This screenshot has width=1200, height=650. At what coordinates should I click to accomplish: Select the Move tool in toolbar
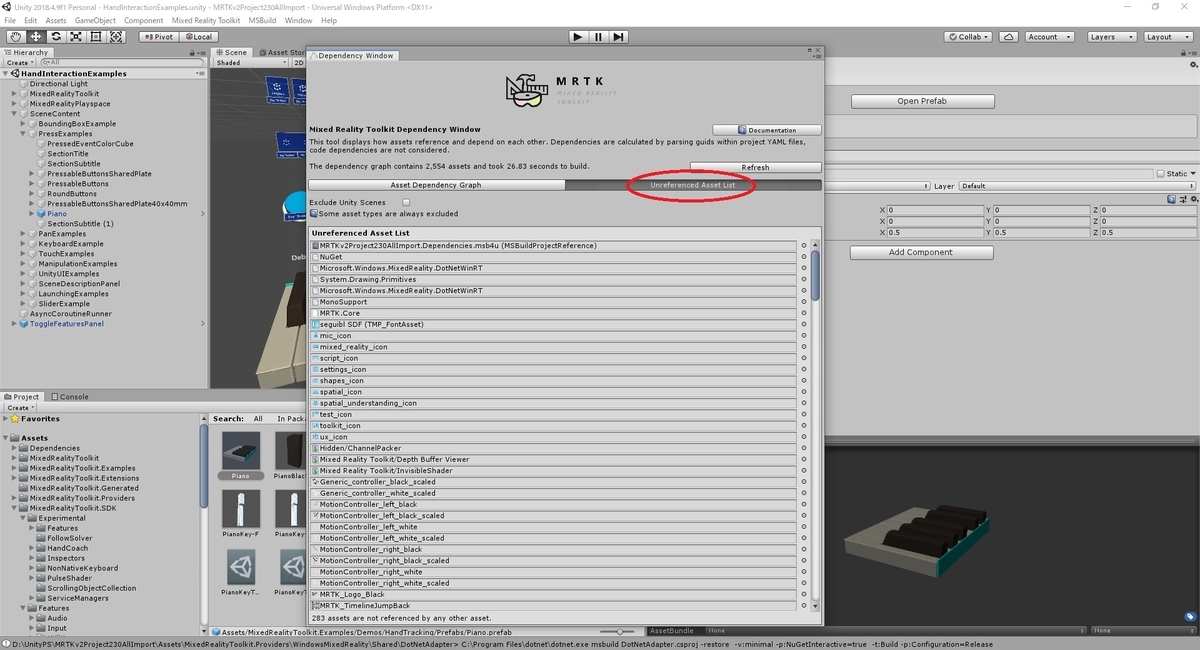pos(35,36)
